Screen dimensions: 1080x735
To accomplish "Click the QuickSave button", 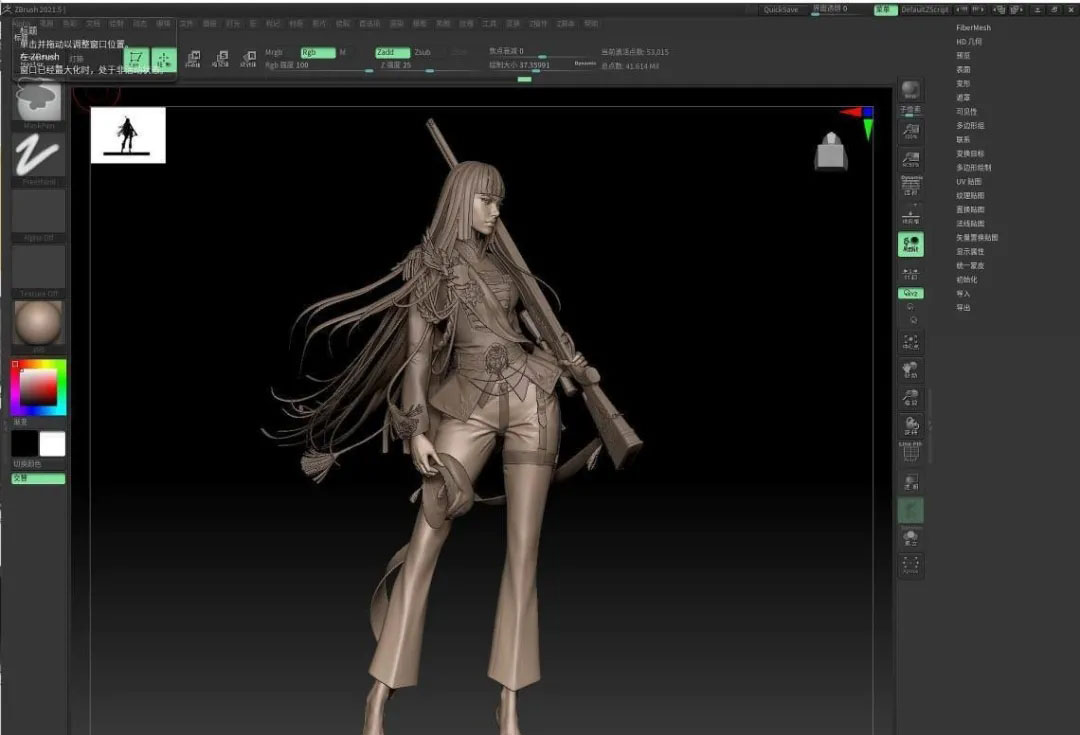I will click(780, 9).
